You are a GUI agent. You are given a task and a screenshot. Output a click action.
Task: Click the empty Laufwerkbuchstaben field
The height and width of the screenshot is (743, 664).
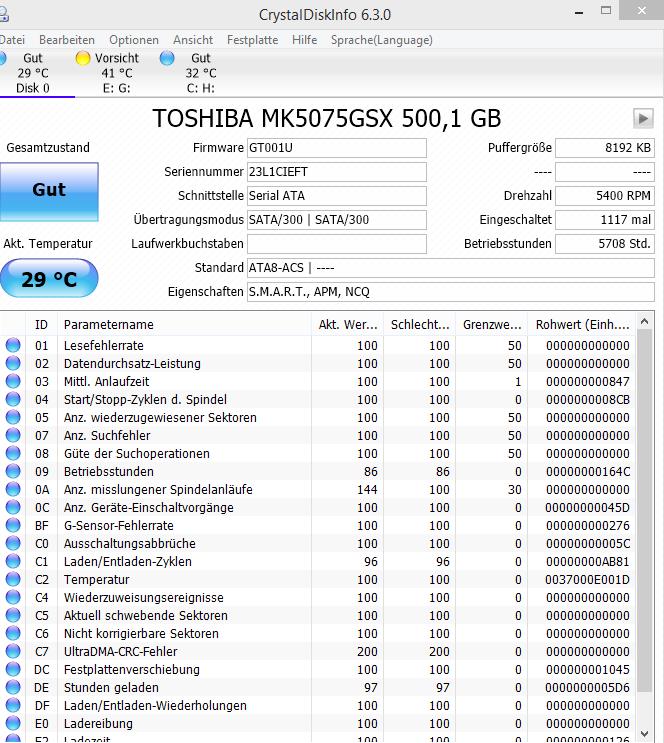(337, 244)
